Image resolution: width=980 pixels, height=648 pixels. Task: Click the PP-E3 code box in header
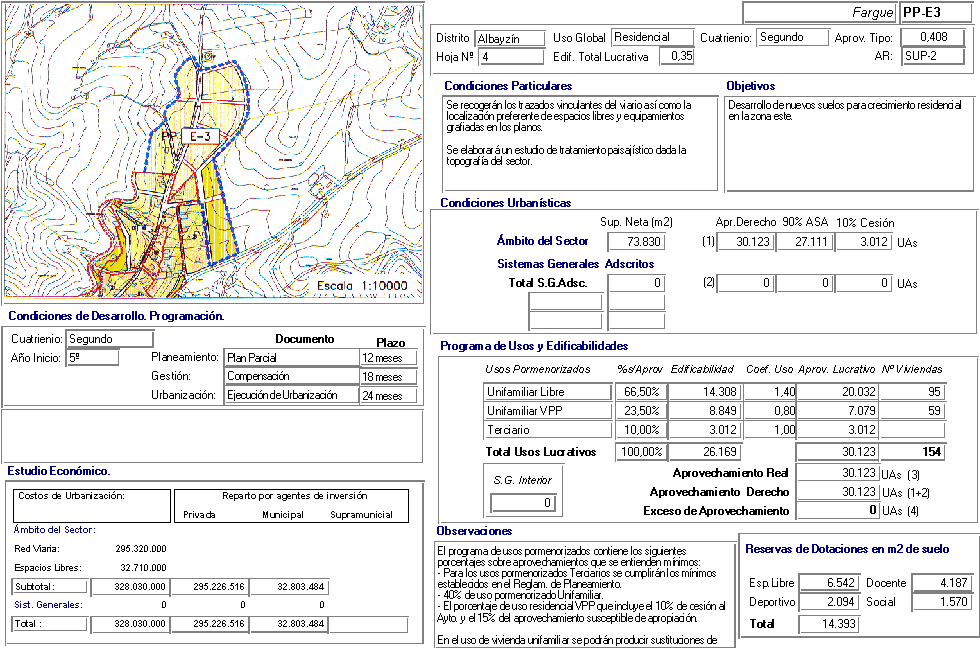click(x=934, y=12)
